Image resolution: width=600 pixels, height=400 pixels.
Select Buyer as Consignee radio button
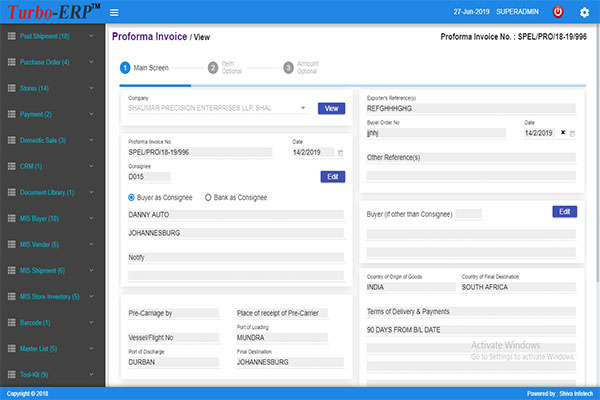[x=131, y=198]
